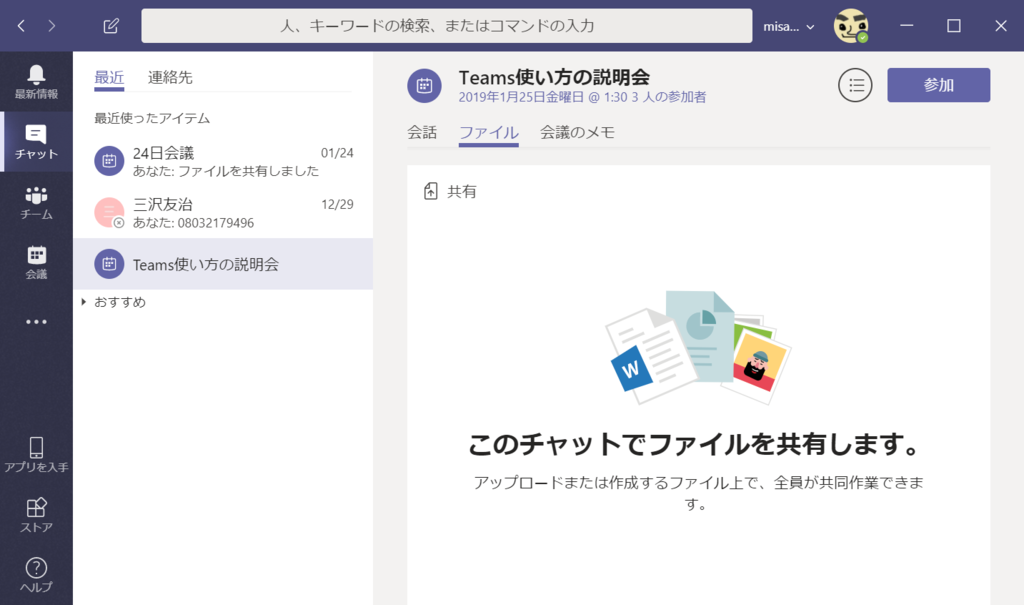1024x605 pixels.
Task: Select the チャット icon in sidebar
Action: point(36,140)
